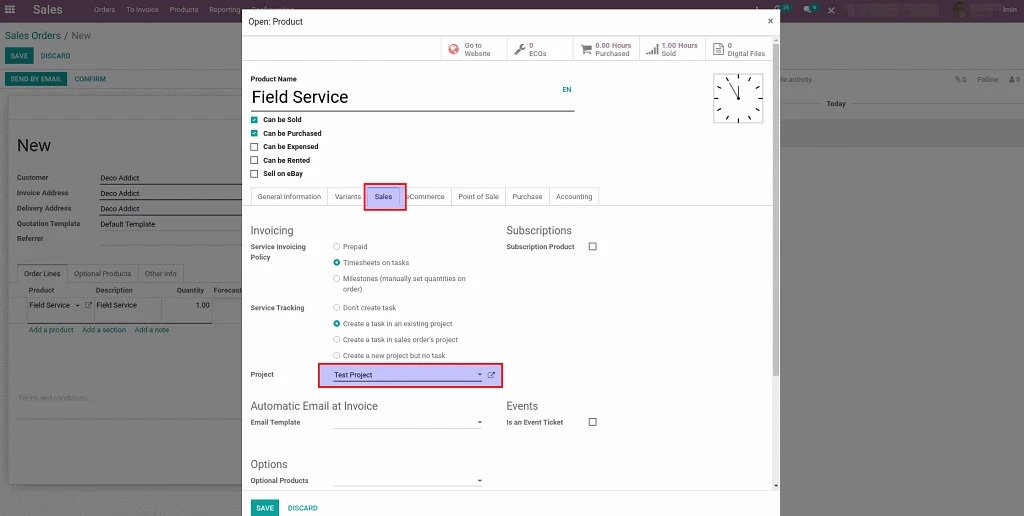
Task: Open the Quotation Template field in Sales Orders
Action: [171, 224]
